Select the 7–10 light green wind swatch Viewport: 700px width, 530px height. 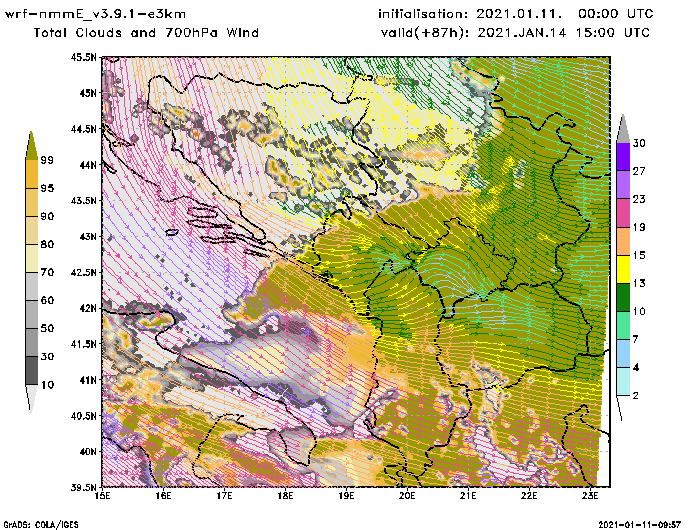click(x=623, y=326)
